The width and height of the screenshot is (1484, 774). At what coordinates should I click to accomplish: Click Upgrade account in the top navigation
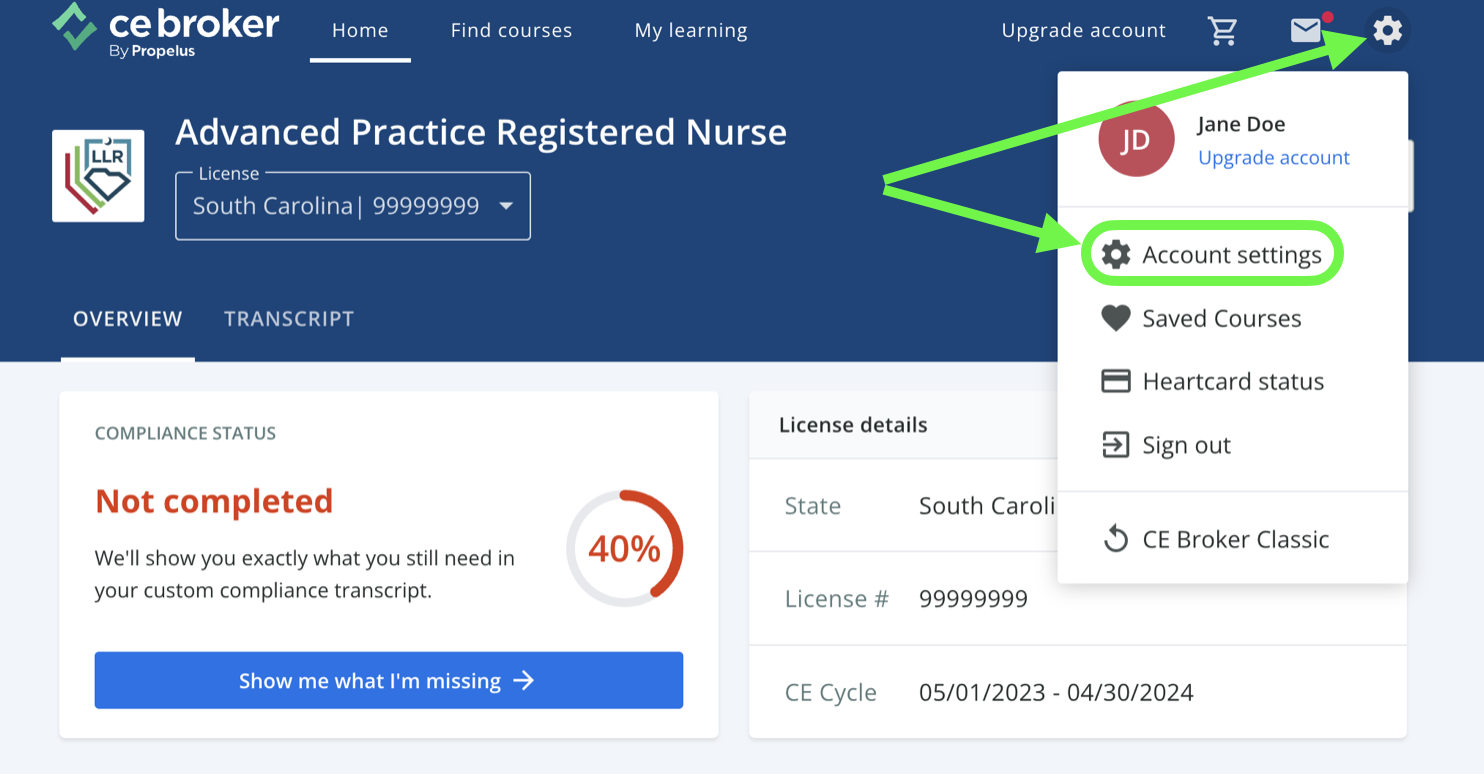pos(1084,31)
